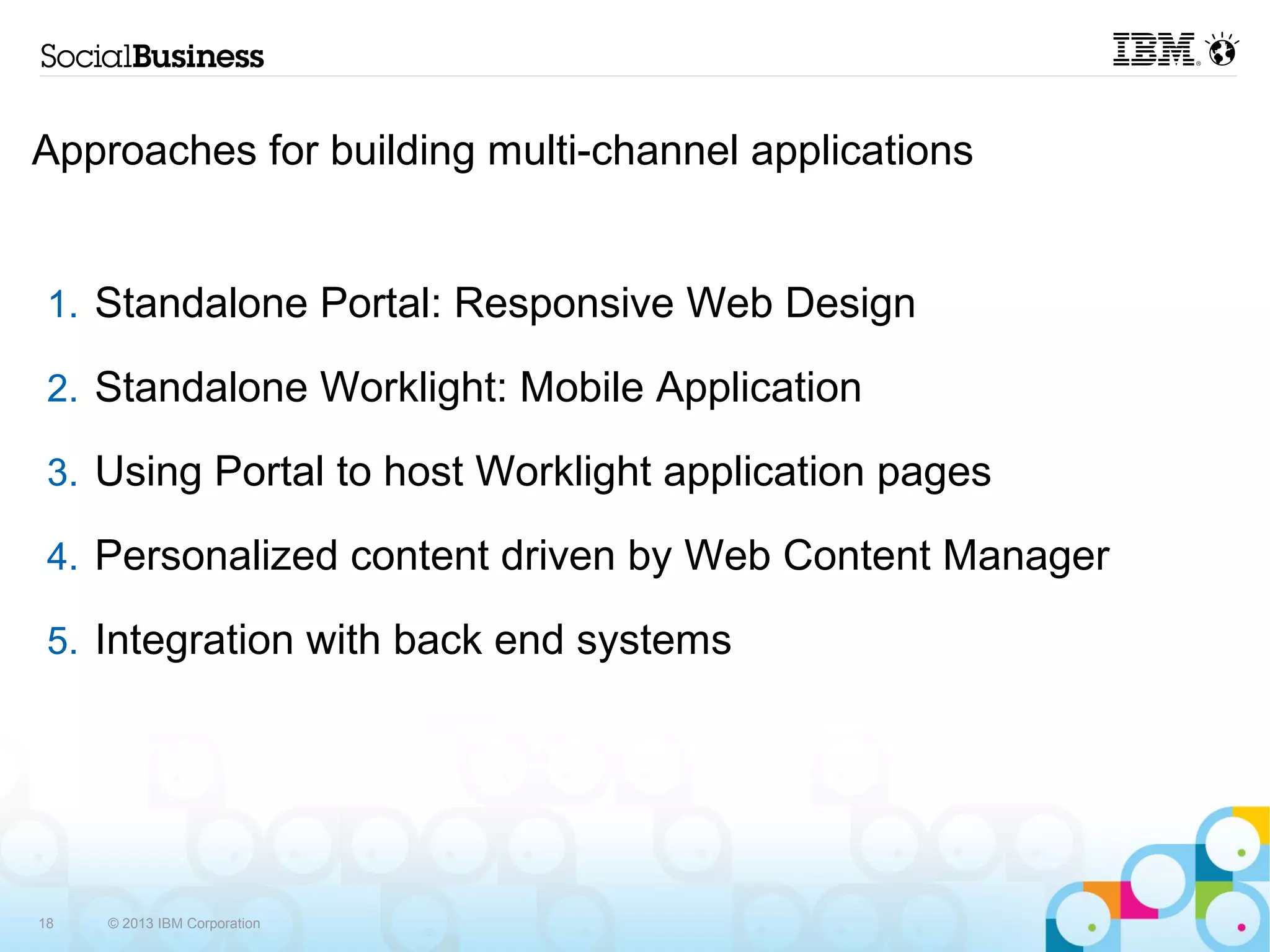Click the IBM logo
1270x952 pixels.
pos(1156,49)
